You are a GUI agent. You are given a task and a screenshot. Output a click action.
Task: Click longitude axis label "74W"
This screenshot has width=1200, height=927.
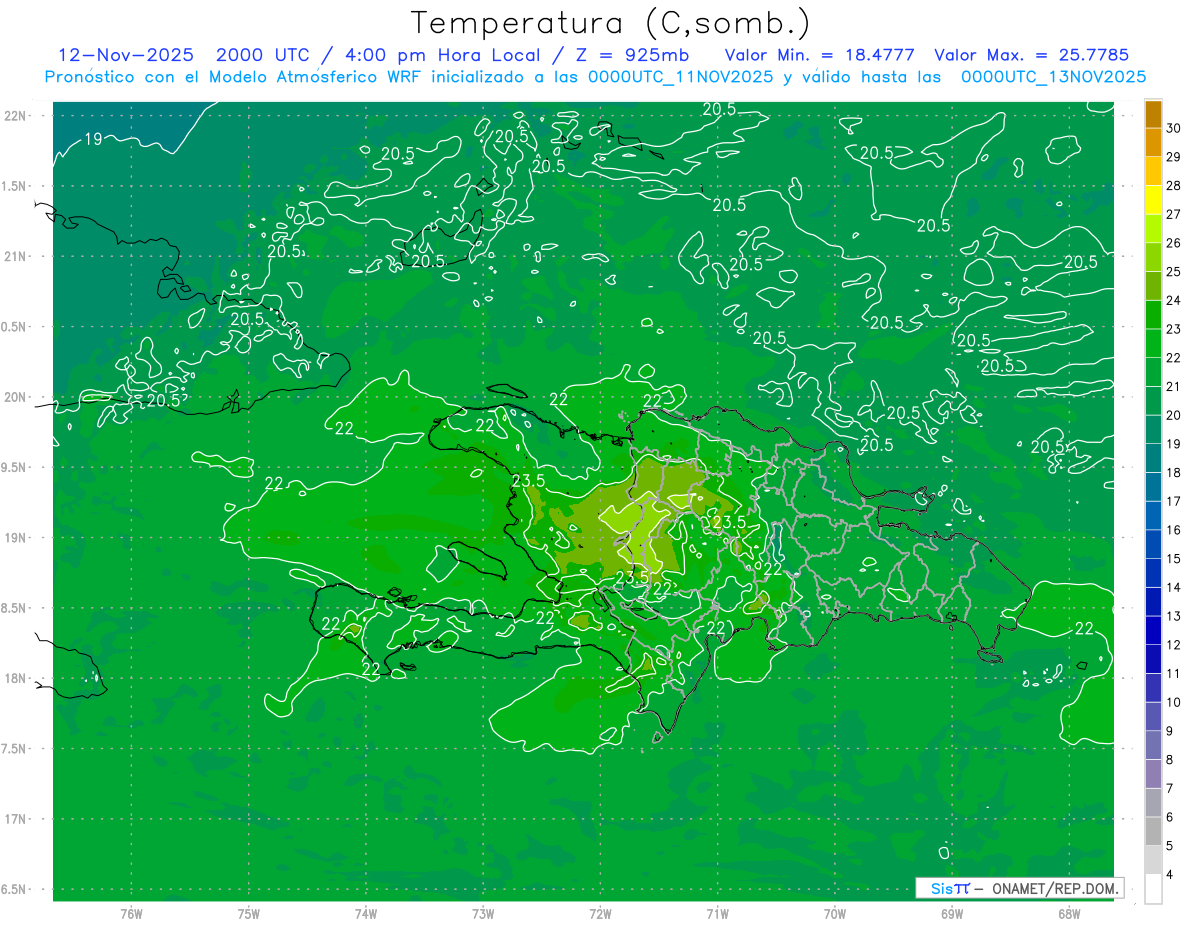(x=366, y=913)
